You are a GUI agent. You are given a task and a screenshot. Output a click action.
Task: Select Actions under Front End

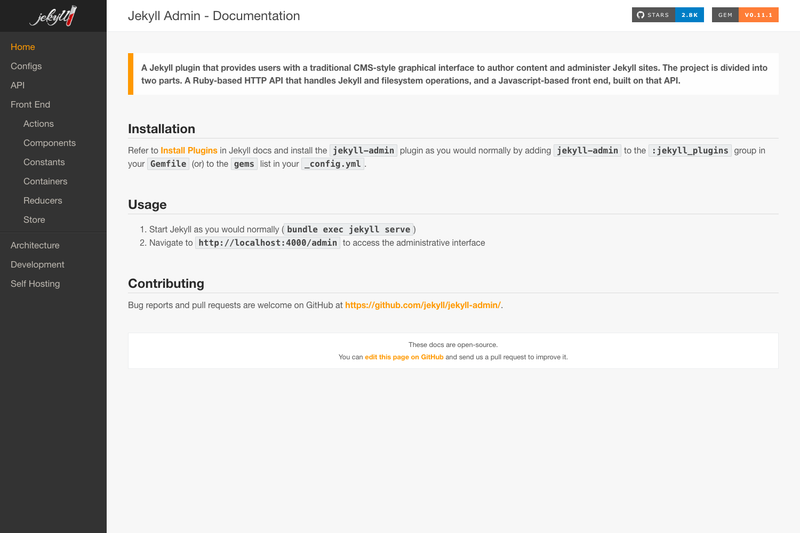coord(38,124)
